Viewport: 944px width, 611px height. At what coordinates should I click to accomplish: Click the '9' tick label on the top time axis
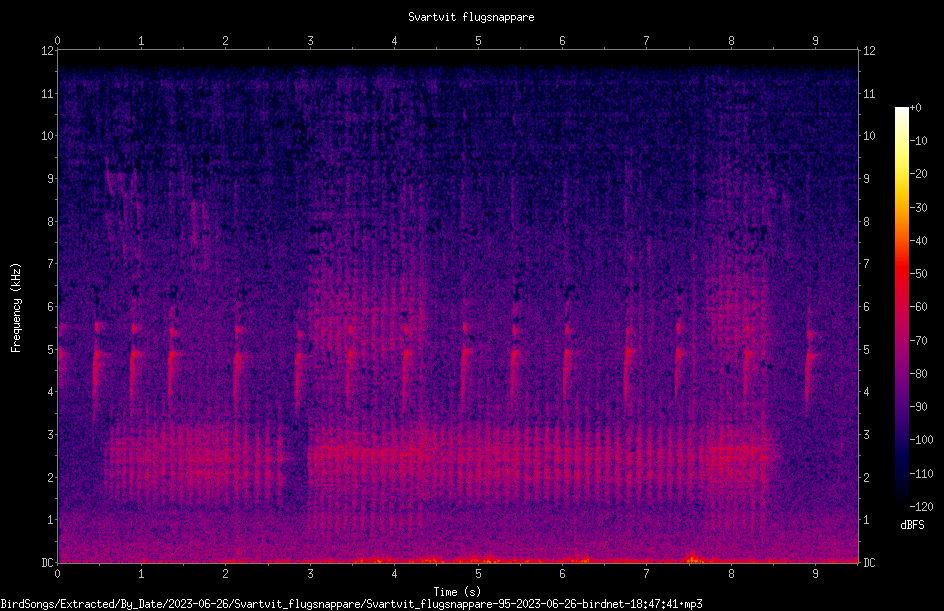click(x=815, y=40)
